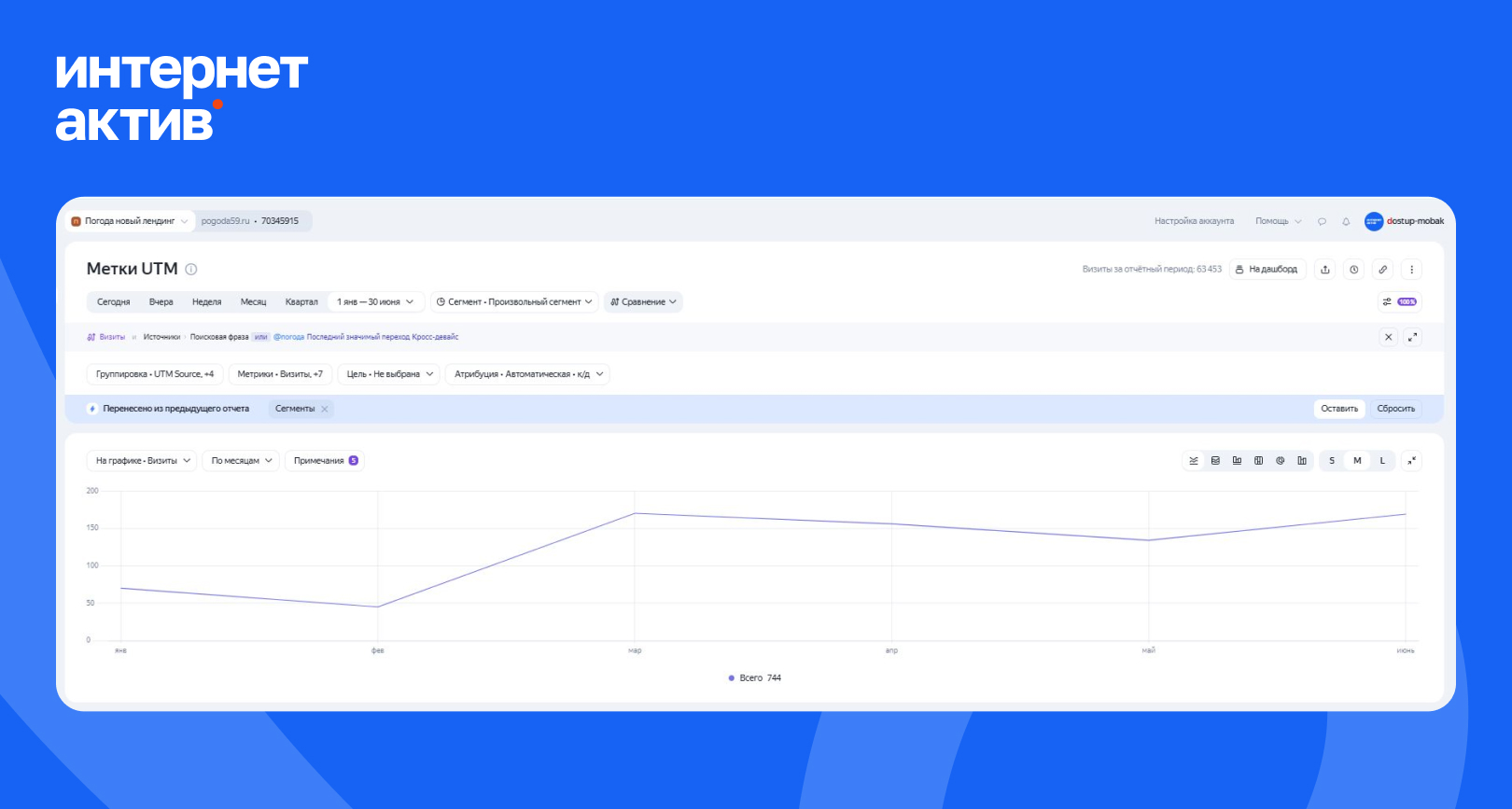Click the Оставить button
Image resolution: width=1512 pixels, height=809 pixels.
point(1339,409)
